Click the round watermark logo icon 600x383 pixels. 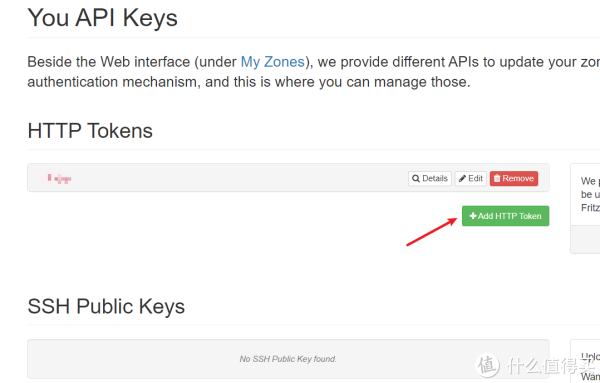[487, 365]
